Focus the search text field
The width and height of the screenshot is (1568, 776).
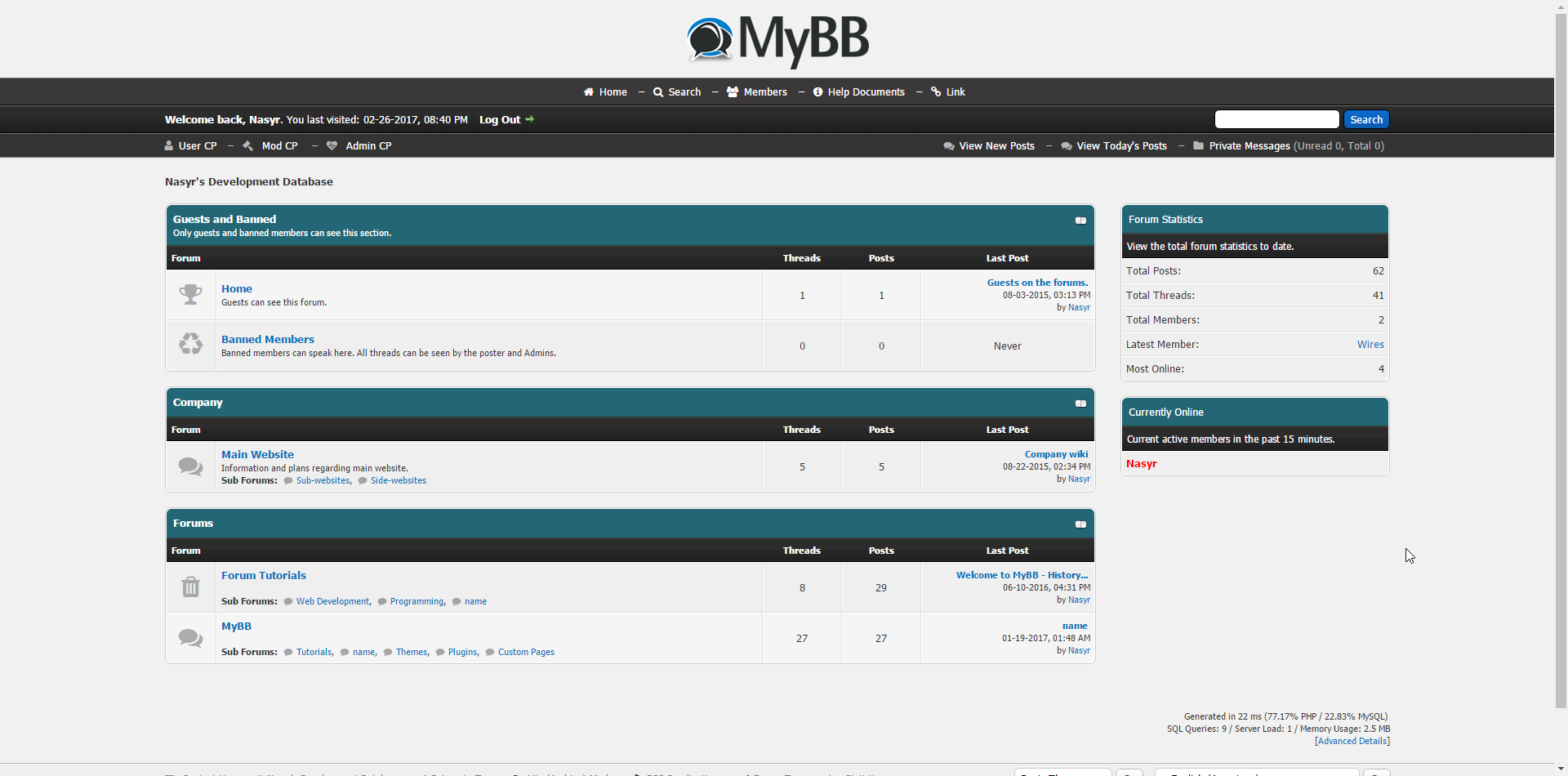(x=1276, y=120)
